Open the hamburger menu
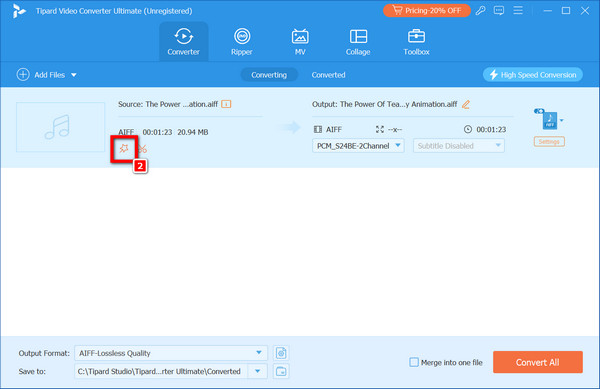The height and width of the screenshot is (389, 600). 518,10
